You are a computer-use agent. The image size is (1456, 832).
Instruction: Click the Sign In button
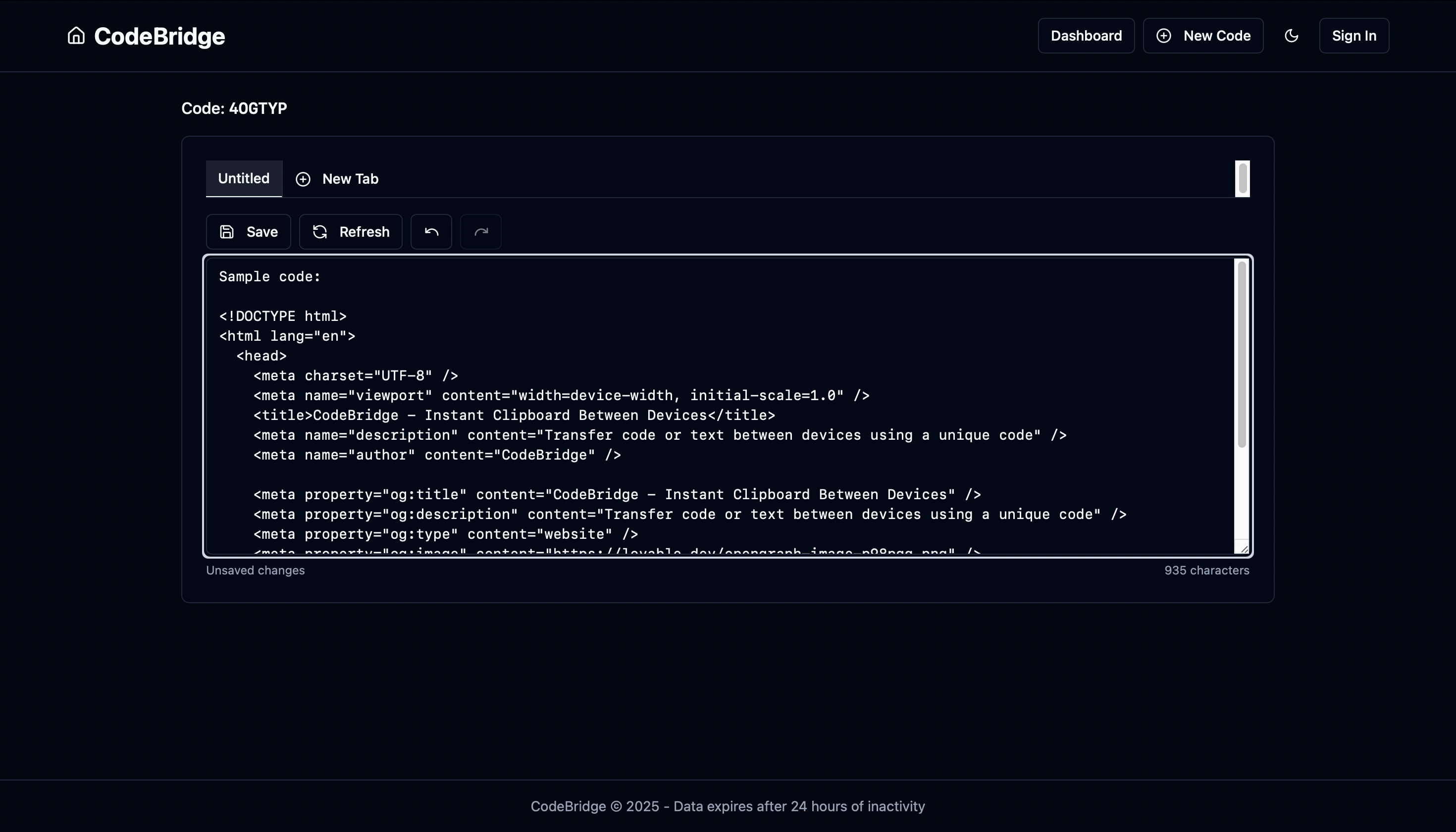coord(1353,36)
